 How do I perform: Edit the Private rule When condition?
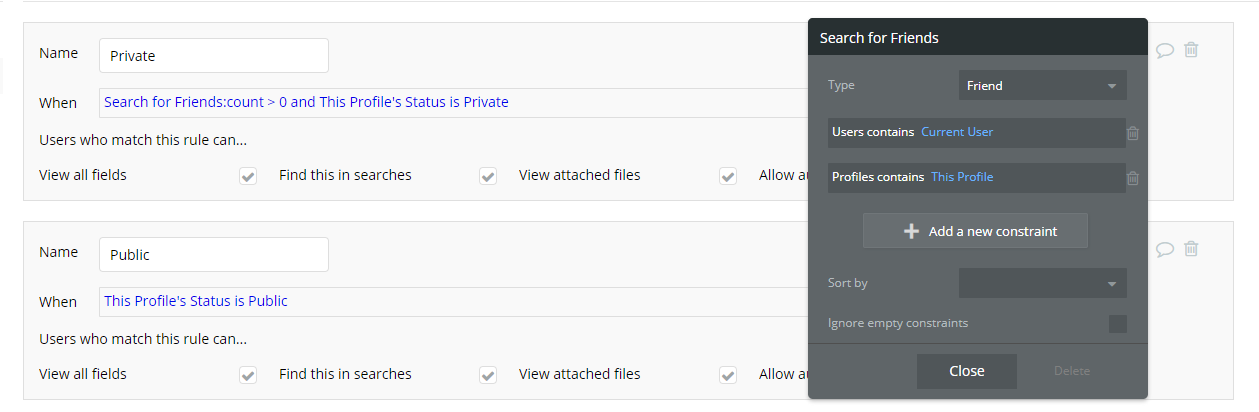click(x=306, y=102)
